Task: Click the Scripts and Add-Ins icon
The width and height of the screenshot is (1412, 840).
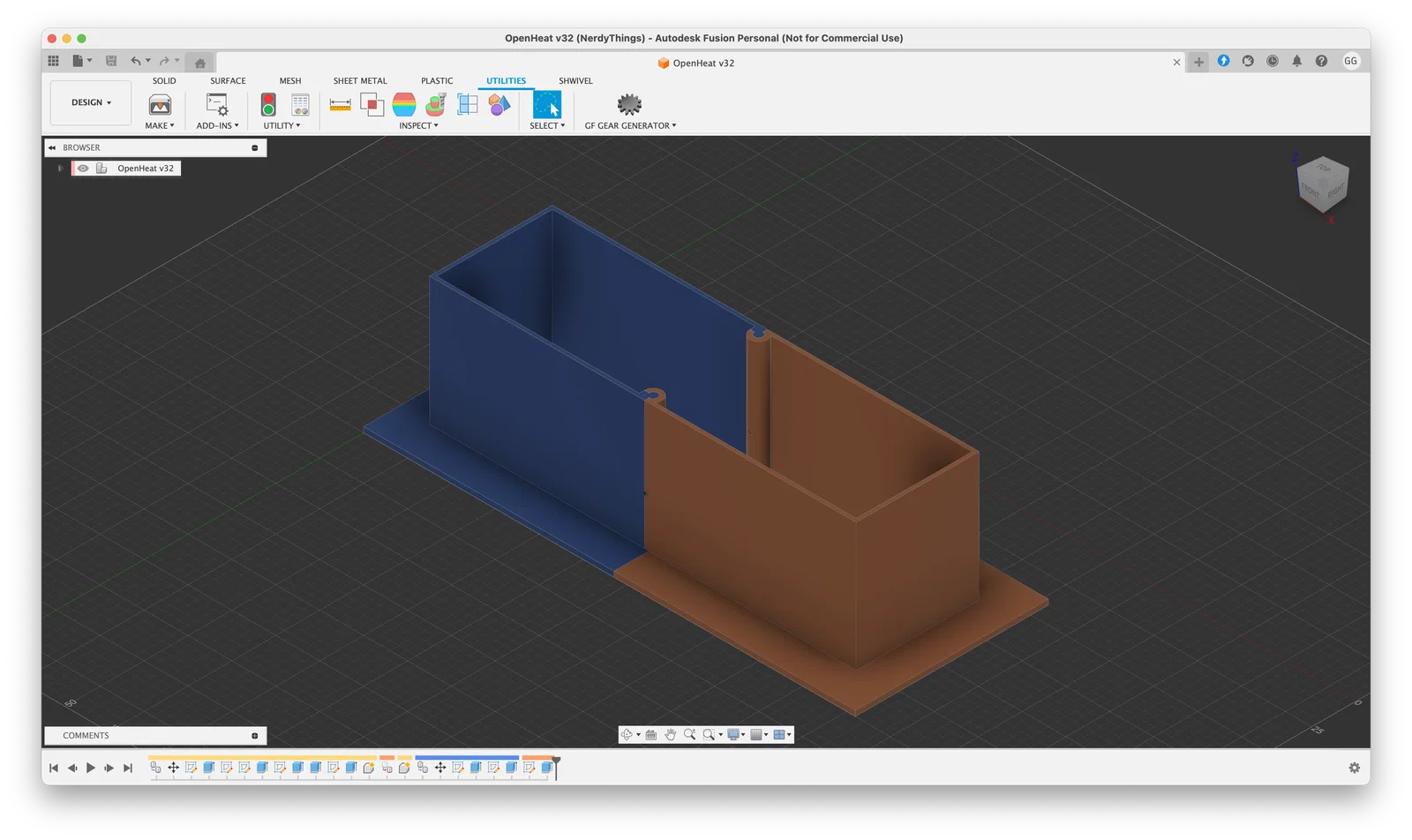Action: [217, 105]
